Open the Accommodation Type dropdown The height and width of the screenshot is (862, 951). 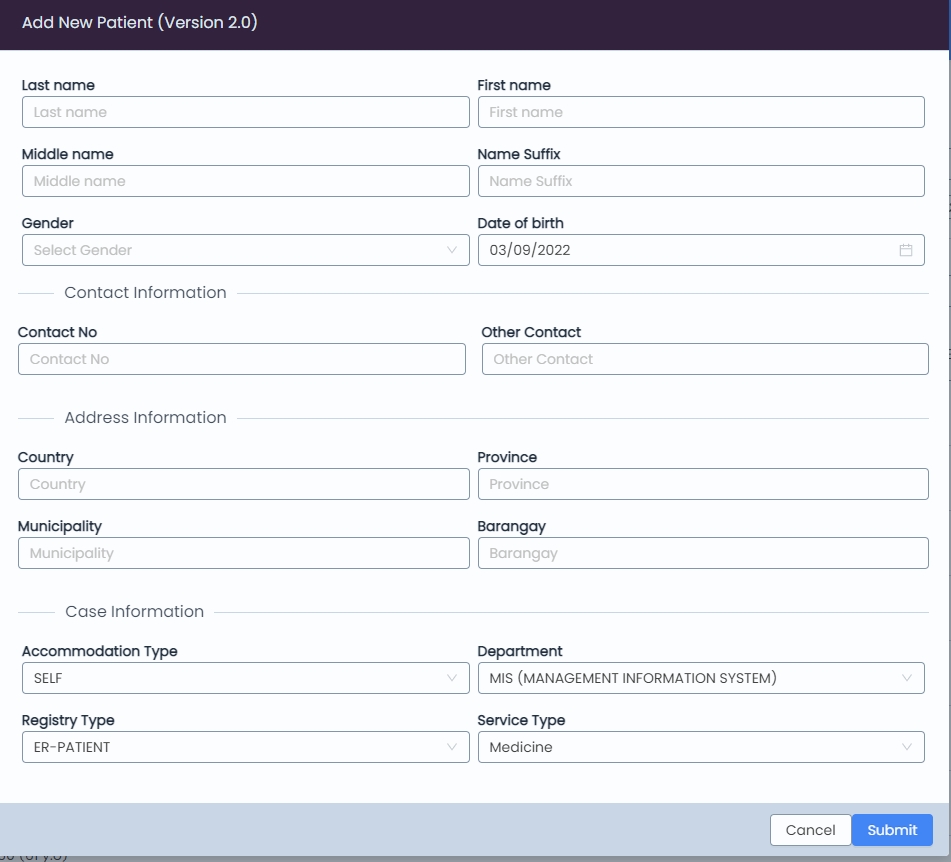[x=245, y=678]
